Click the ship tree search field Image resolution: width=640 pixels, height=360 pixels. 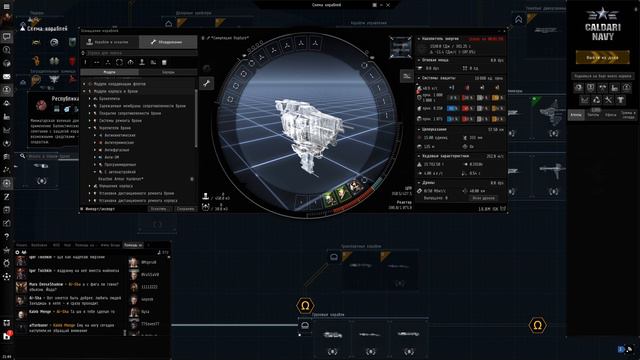click(49, 156)
